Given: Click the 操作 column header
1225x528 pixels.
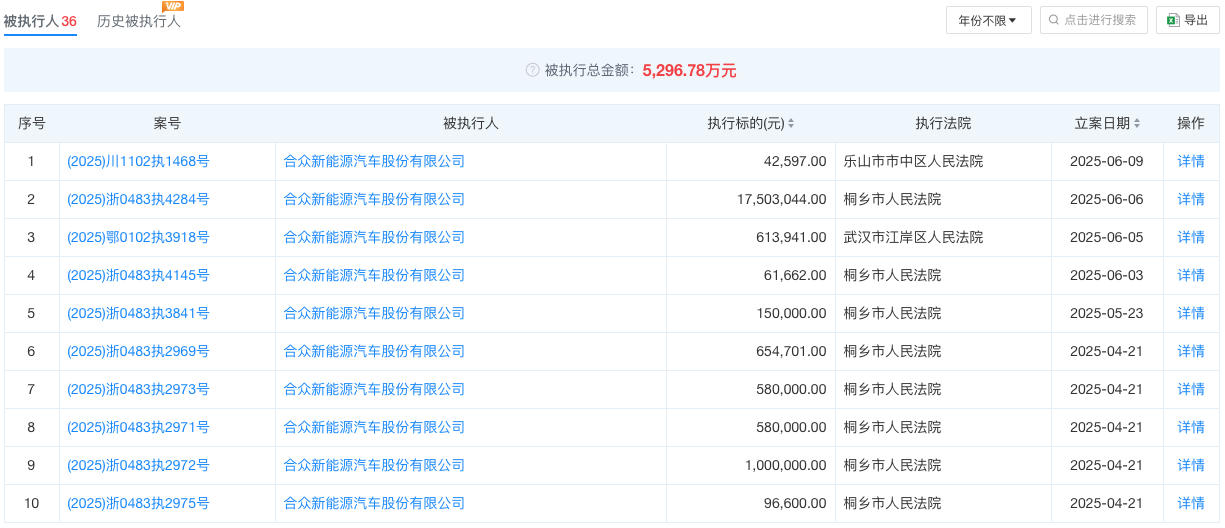Looking at the screenshot, I should pos(1191,124).
